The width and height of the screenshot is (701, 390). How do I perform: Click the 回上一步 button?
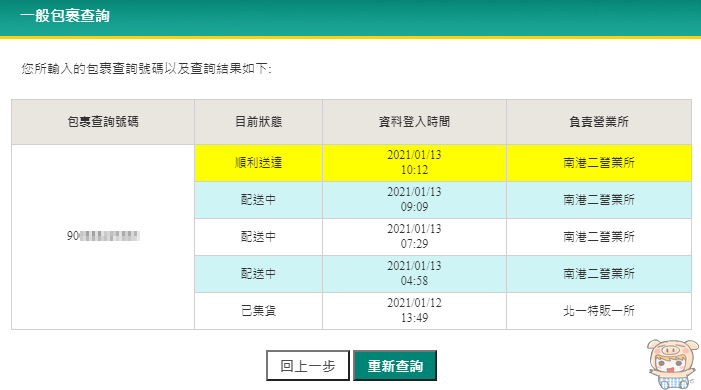308,366
